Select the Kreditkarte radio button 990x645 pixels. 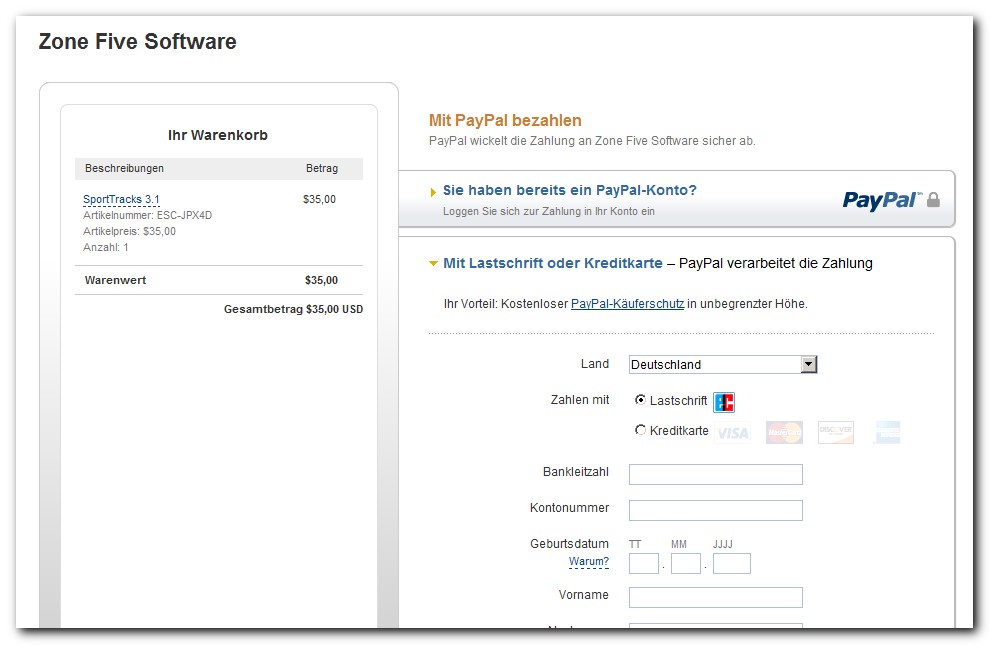[x=640, y=431]
